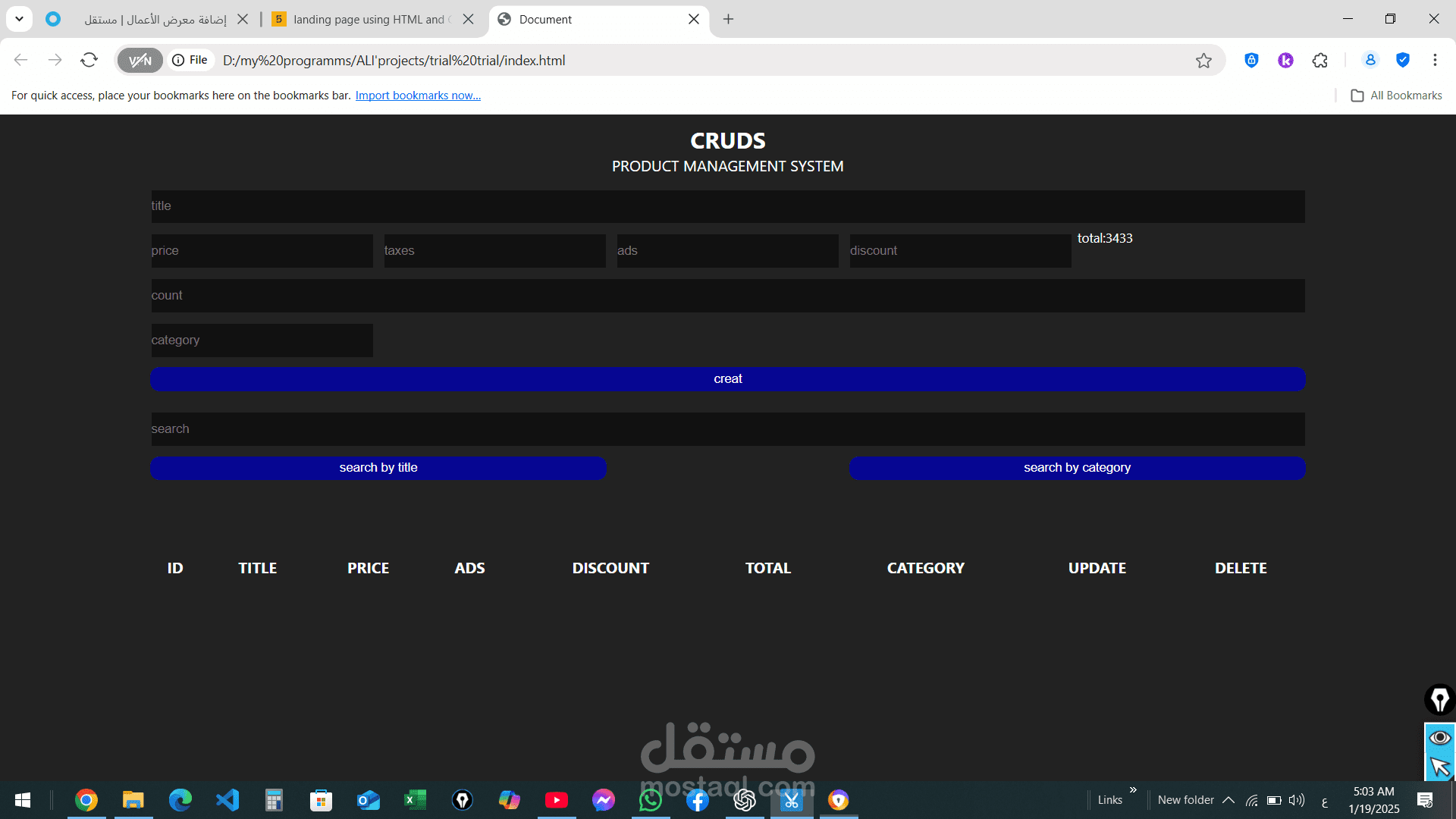Open Chrome's three-dot menu

(x=1436, y=60)
